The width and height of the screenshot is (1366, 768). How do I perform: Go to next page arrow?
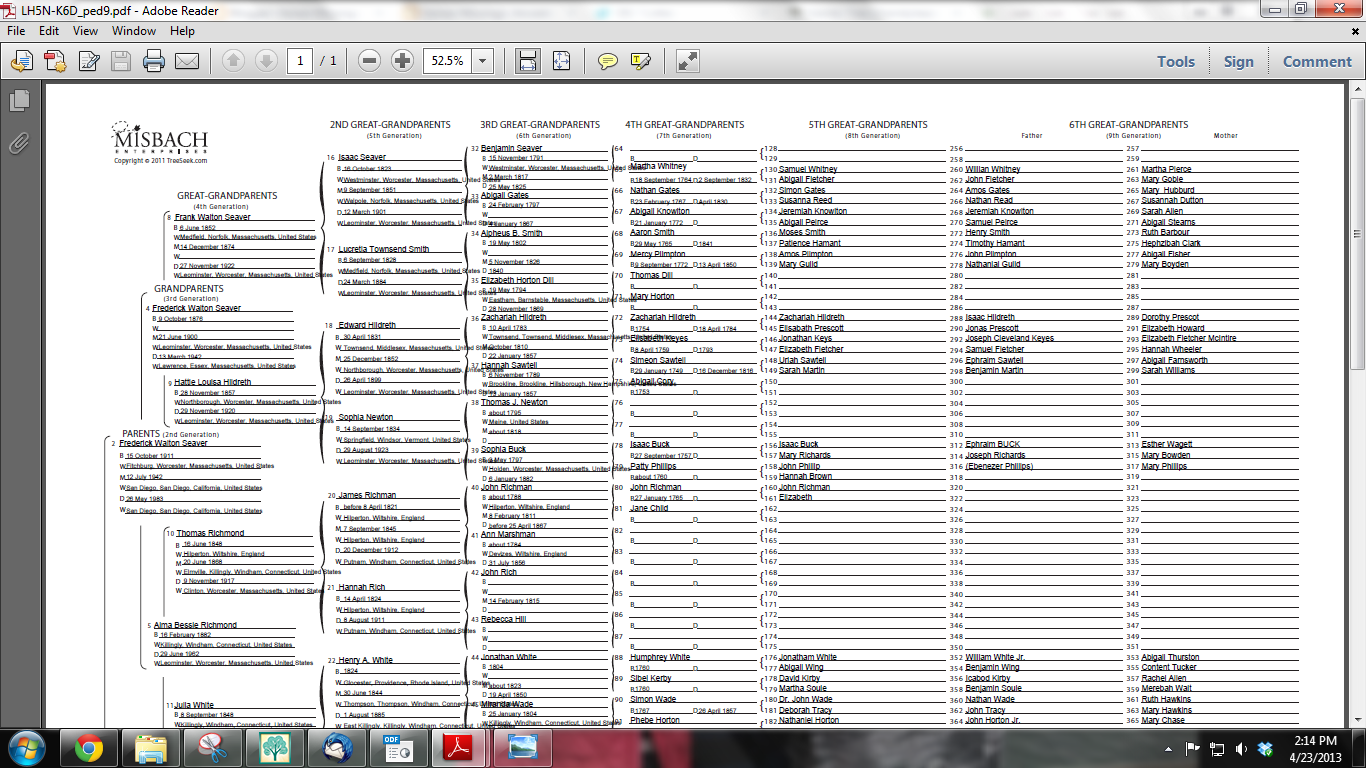(266, 61)
